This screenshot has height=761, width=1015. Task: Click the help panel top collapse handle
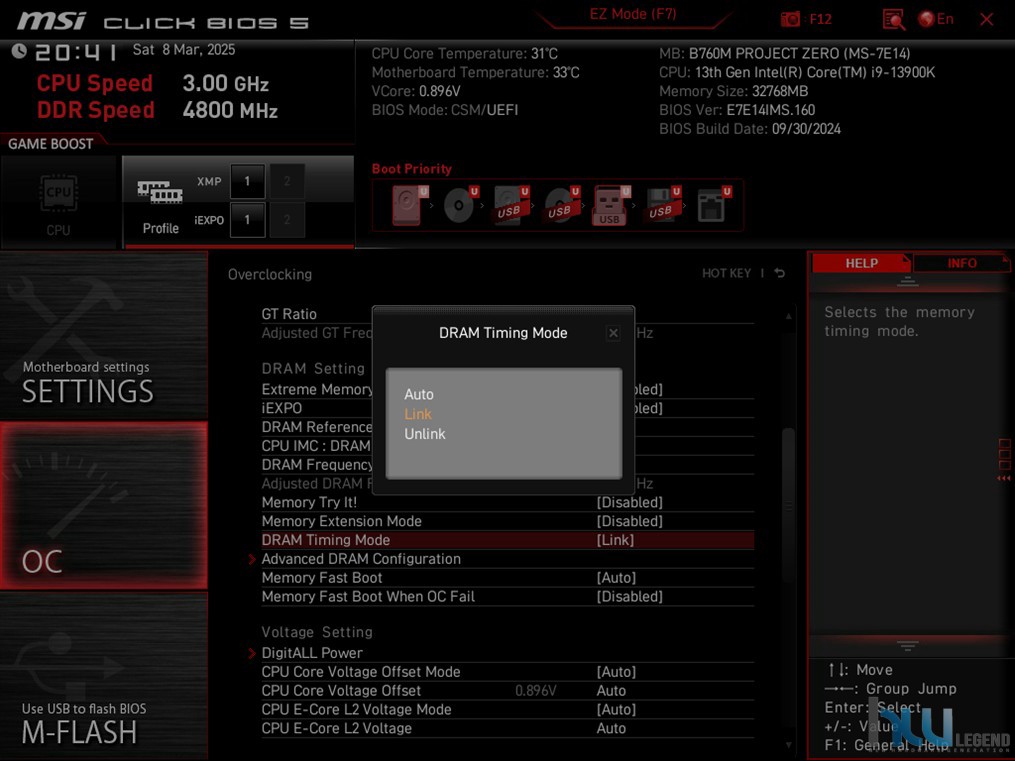908,281
